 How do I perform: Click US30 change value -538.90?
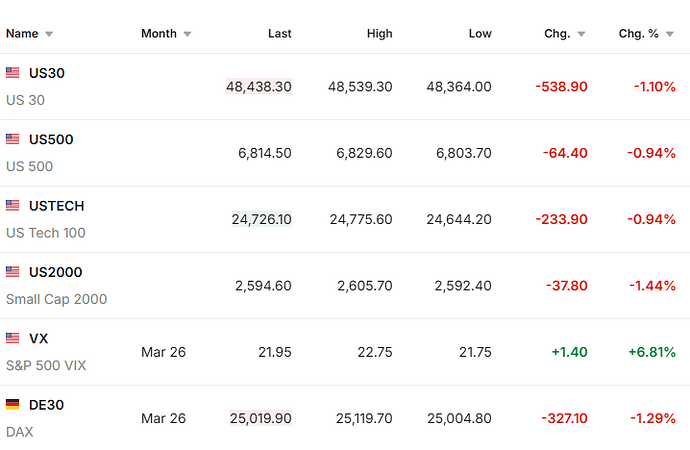562,87
